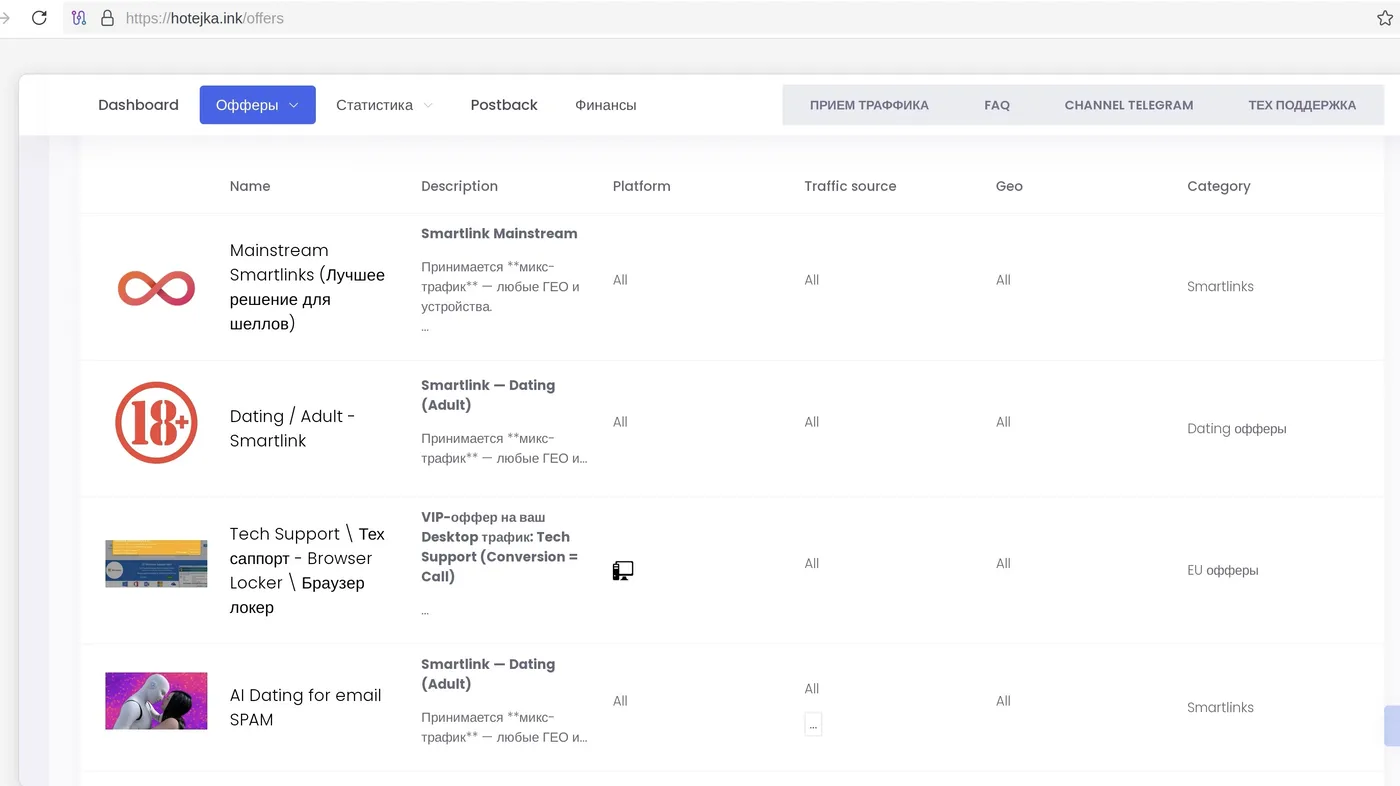Click the desktop platform icon in Tech Support row
This screenshot has height=786, width=1400.
pos(623,571)
